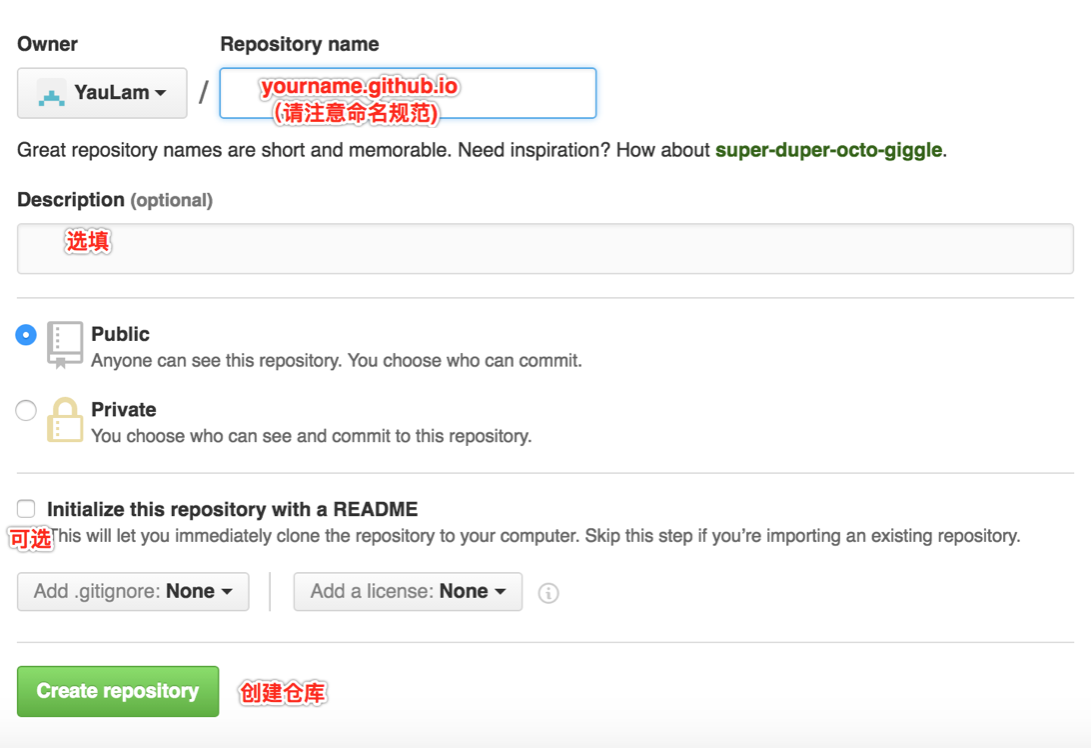Focus the Repository name input field
The height and width of the screenshot is (748, 1092).
click(408, 93)
